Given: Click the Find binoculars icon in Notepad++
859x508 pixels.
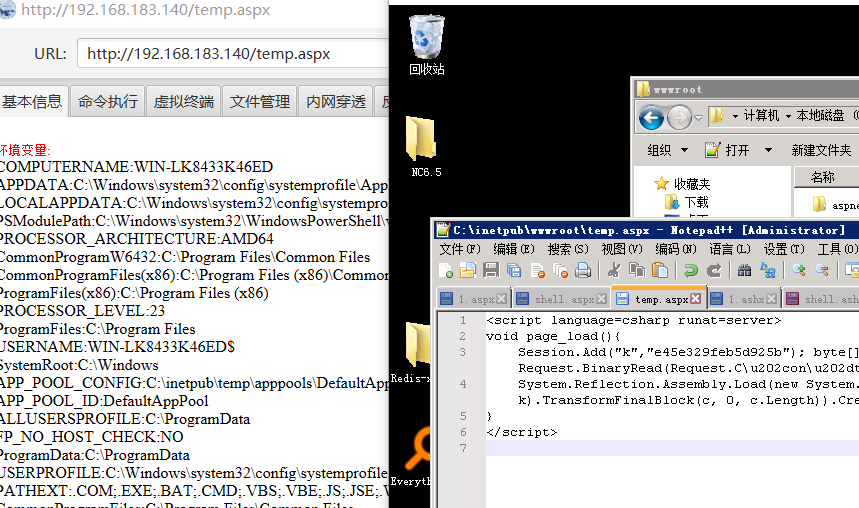Looking at the screenshot, I should 744,270.
